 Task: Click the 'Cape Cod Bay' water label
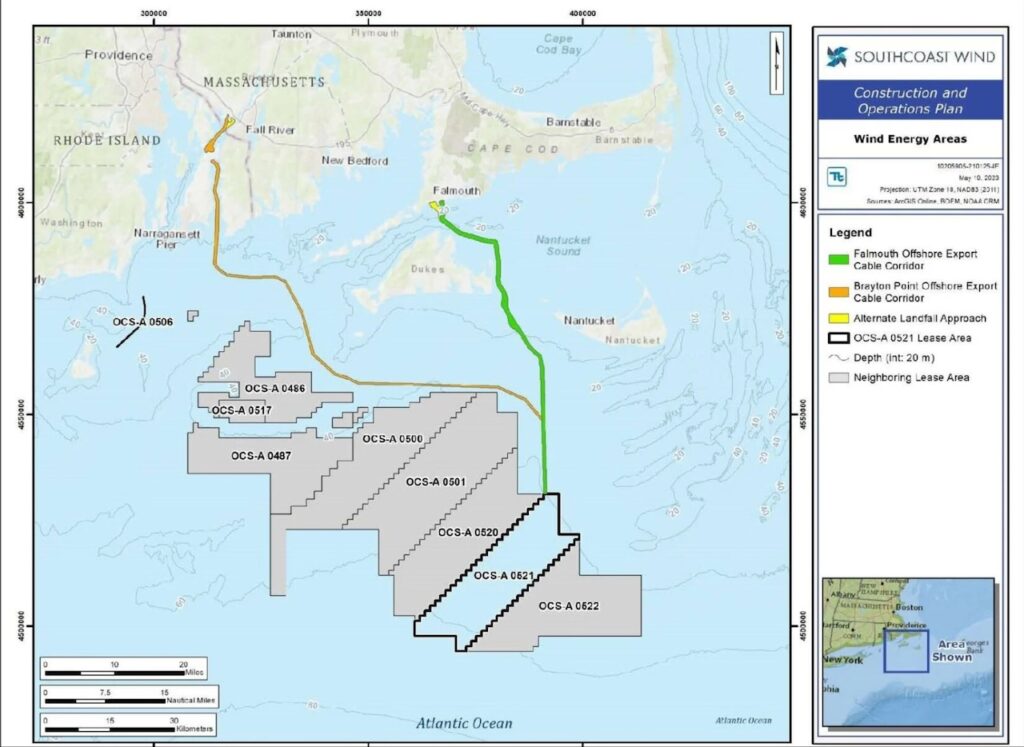point(558,44)
